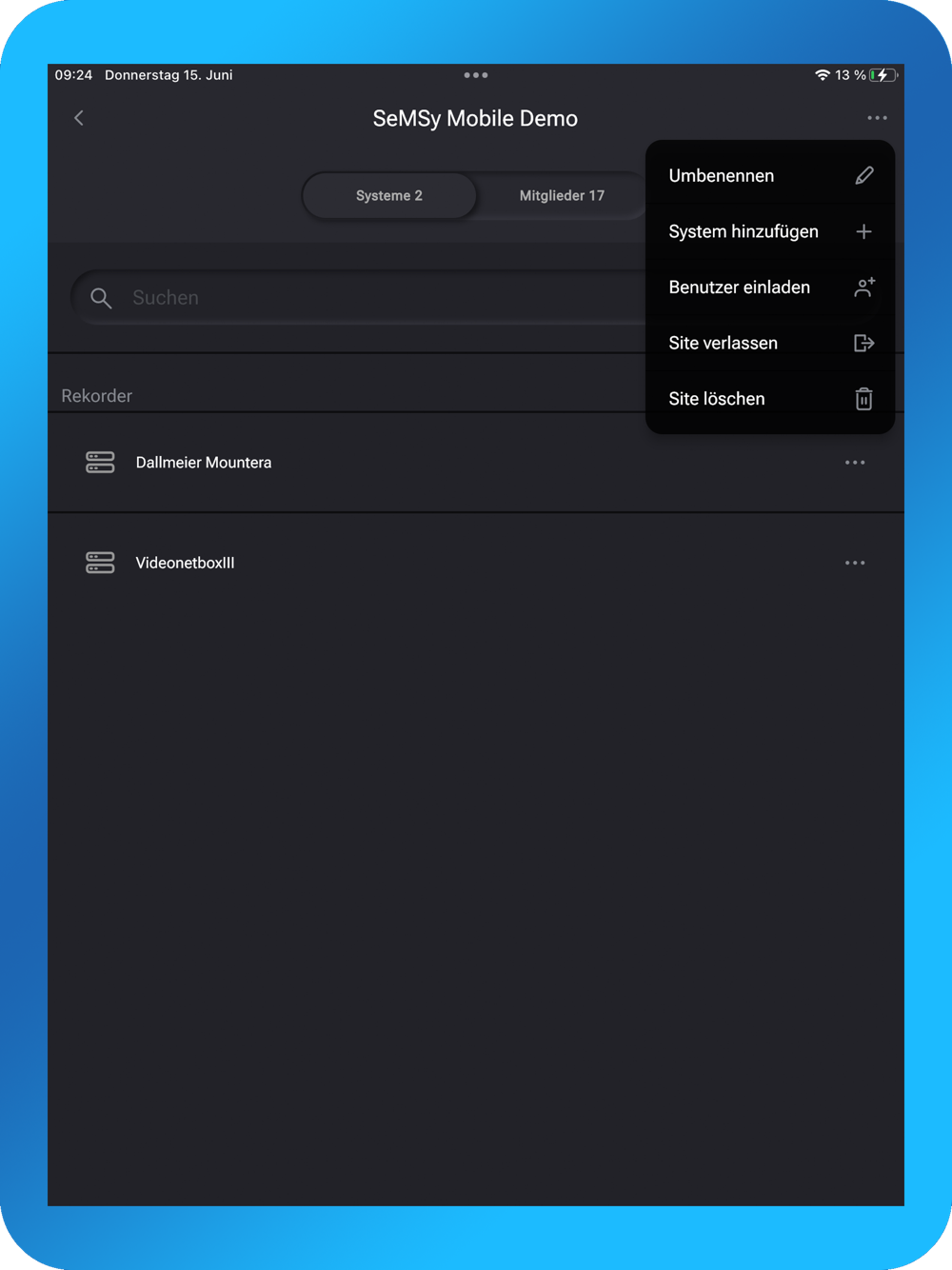
Task: Click Dallmeier Mountera recorder icon
Action: tap(100, 463)
